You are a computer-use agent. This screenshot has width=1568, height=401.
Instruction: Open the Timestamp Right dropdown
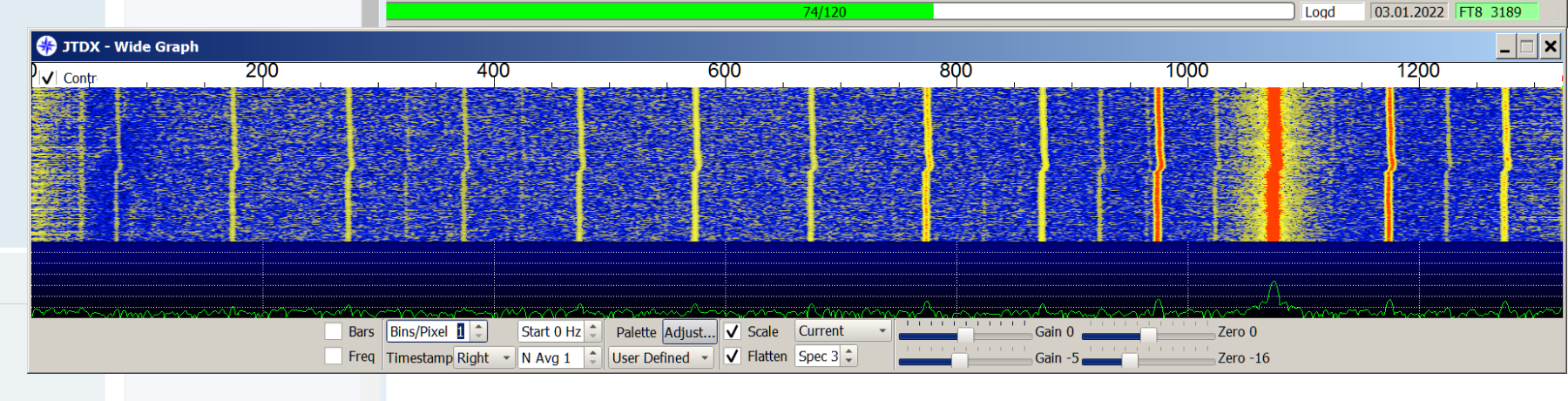[x=484, y=357]
